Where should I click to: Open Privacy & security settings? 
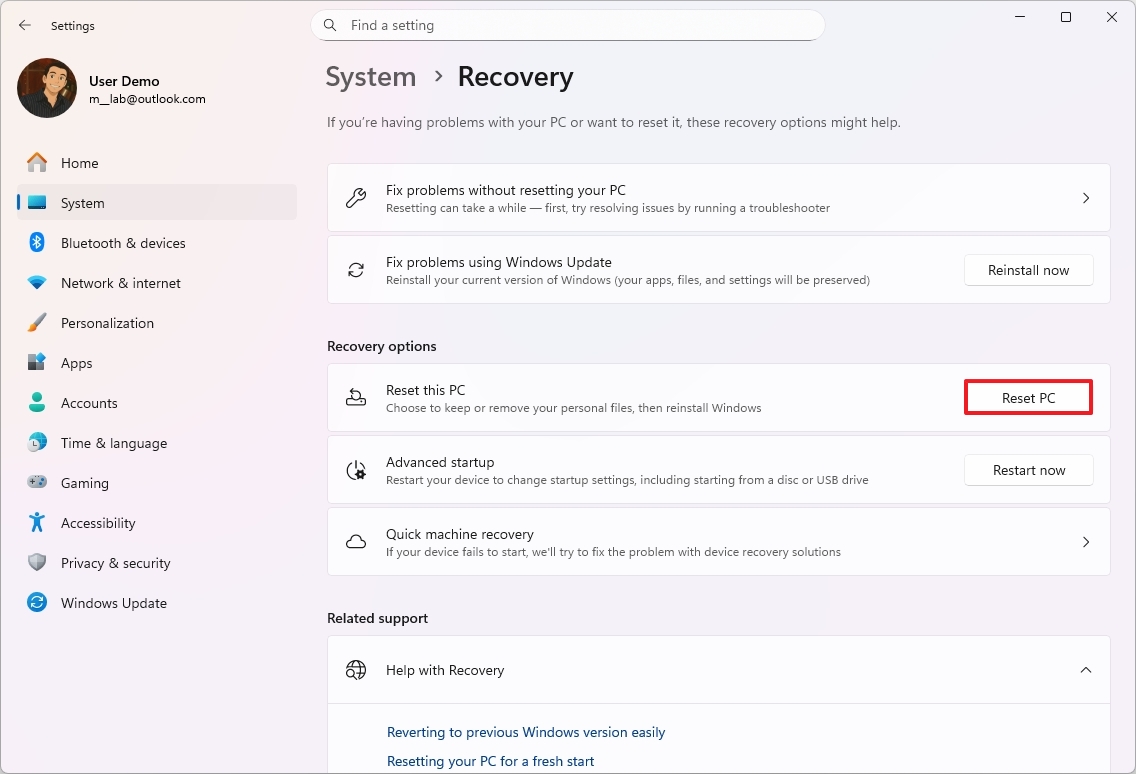[x=115, y=563]
